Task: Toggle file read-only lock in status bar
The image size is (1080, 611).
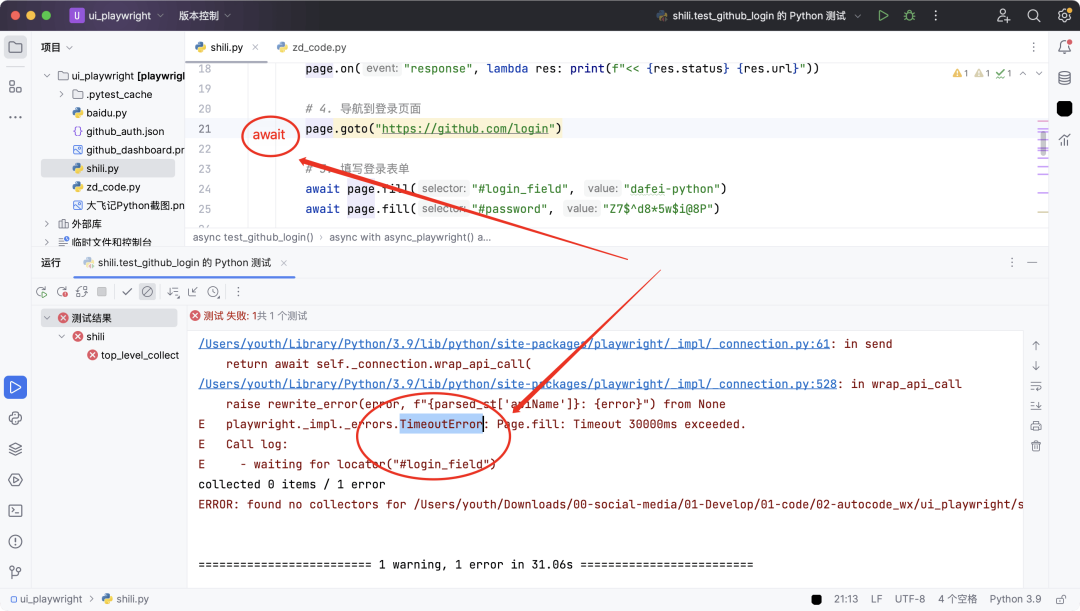Action: point(1061,599)
